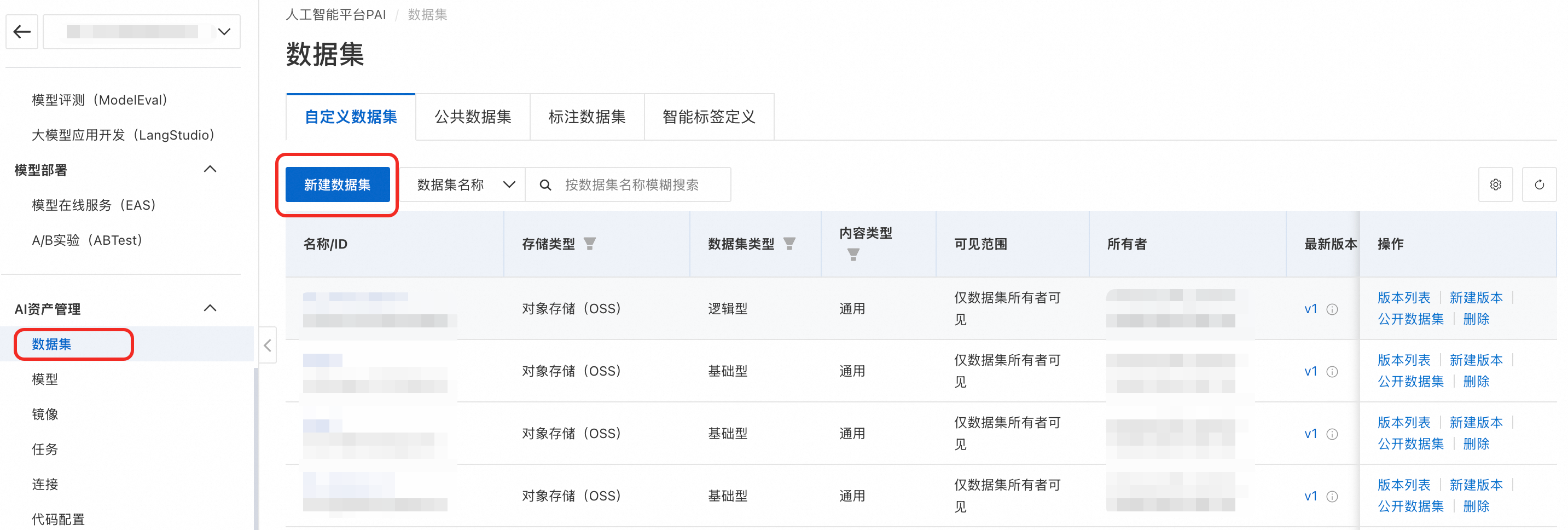This screenshot has width=1568, height=530.
Task: Switch to the 标注数据集 tab
Action: (x=587, y=117)
